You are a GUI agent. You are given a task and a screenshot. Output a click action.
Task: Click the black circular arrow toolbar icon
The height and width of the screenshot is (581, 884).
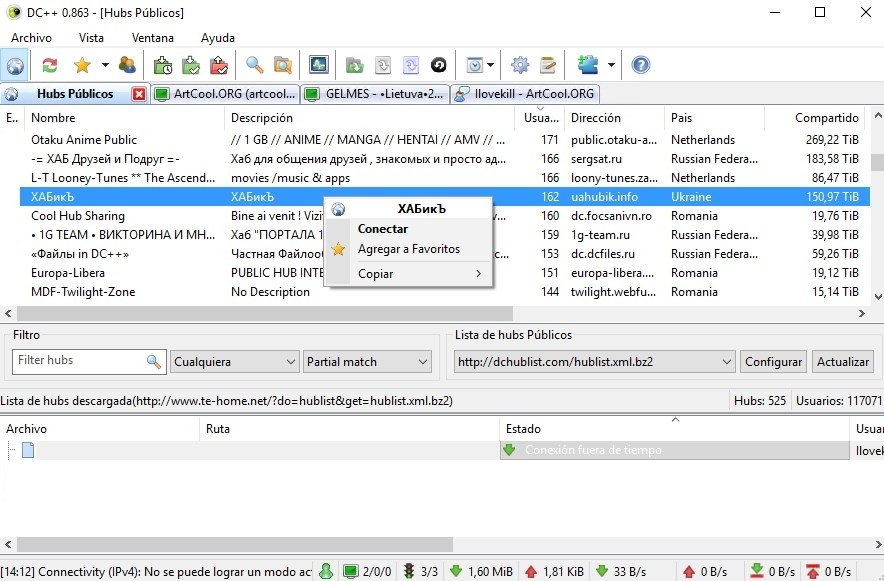tap(439, 65)
